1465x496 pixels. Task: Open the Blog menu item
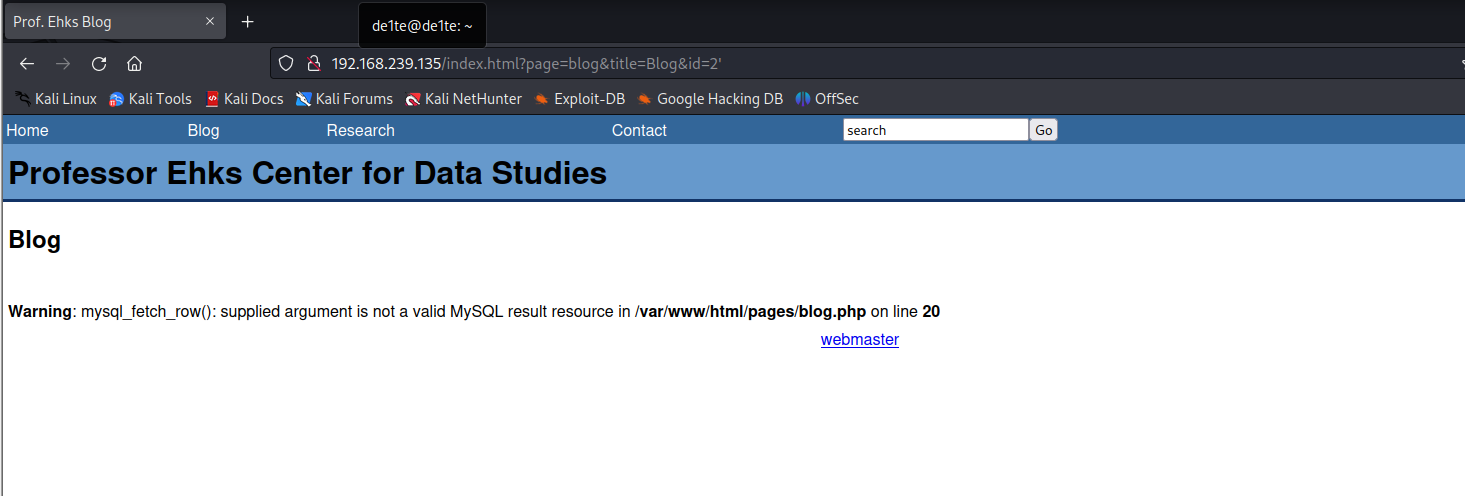[x=204, y=130]
